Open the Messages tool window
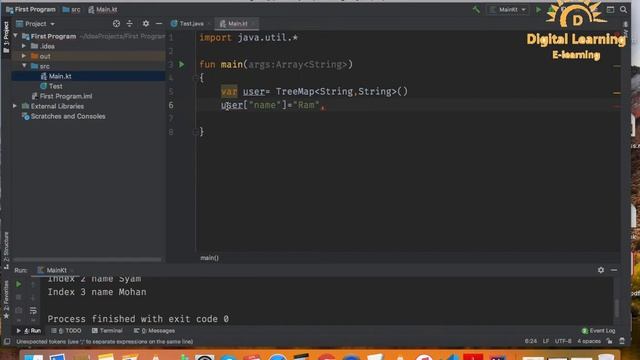The height and width of the screenshot is (360, 640). point(154,331)
